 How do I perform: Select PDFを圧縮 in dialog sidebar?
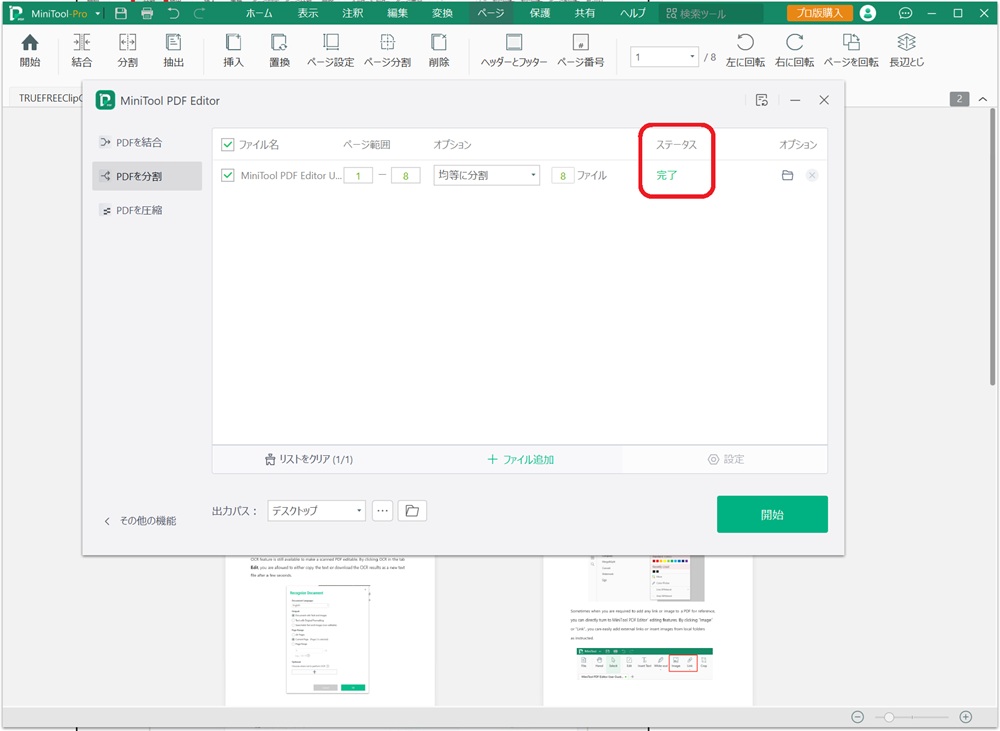click(147, 210)
